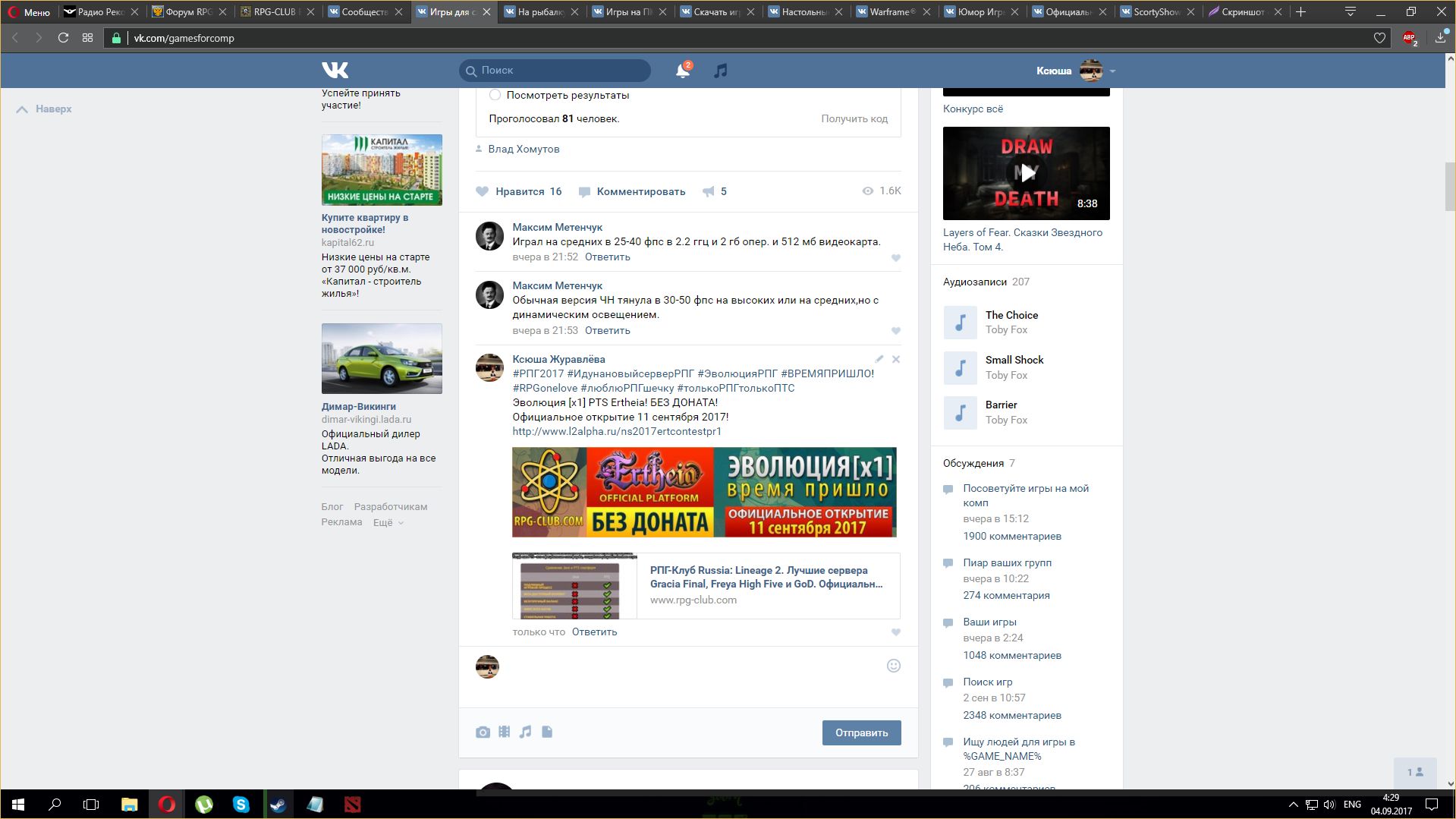The height and width of the screenshot is (819, 1456).
Task: Open the music player note icon
Action: 721,71
